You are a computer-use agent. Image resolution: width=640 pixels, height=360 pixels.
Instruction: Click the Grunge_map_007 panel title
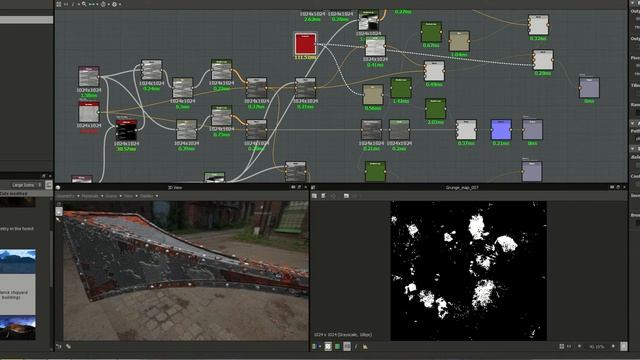(x=462, y=188)
